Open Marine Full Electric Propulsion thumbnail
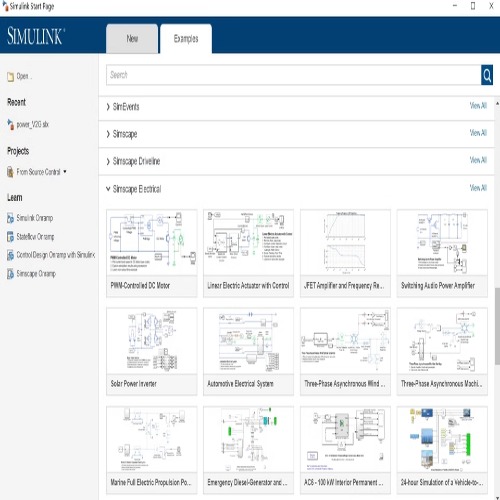This screenshot has height=500, width=500. pos(152,439)
